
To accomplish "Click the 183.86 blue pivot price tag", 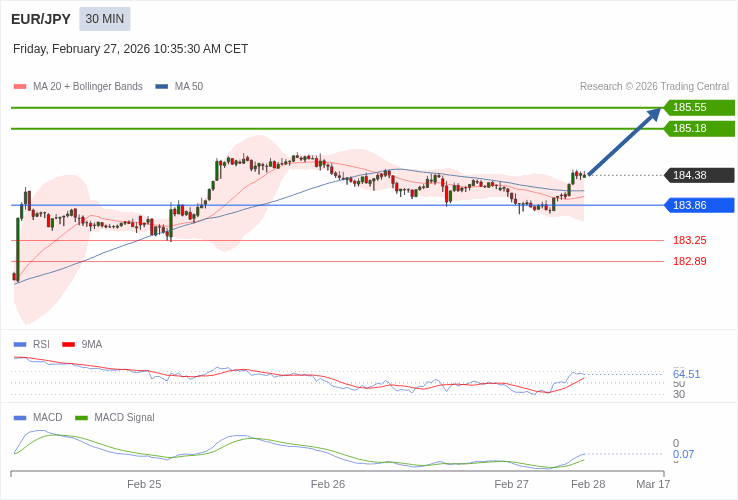I will (x=698, y=205).
